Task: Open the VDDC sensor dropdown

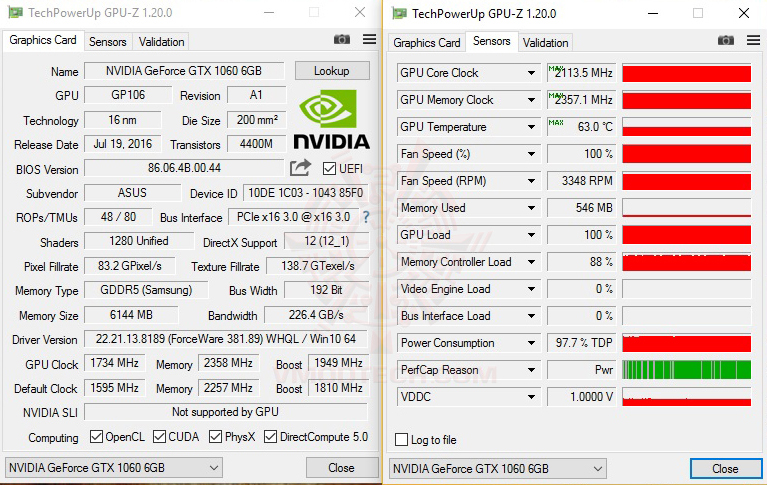Action: [531, 397]
